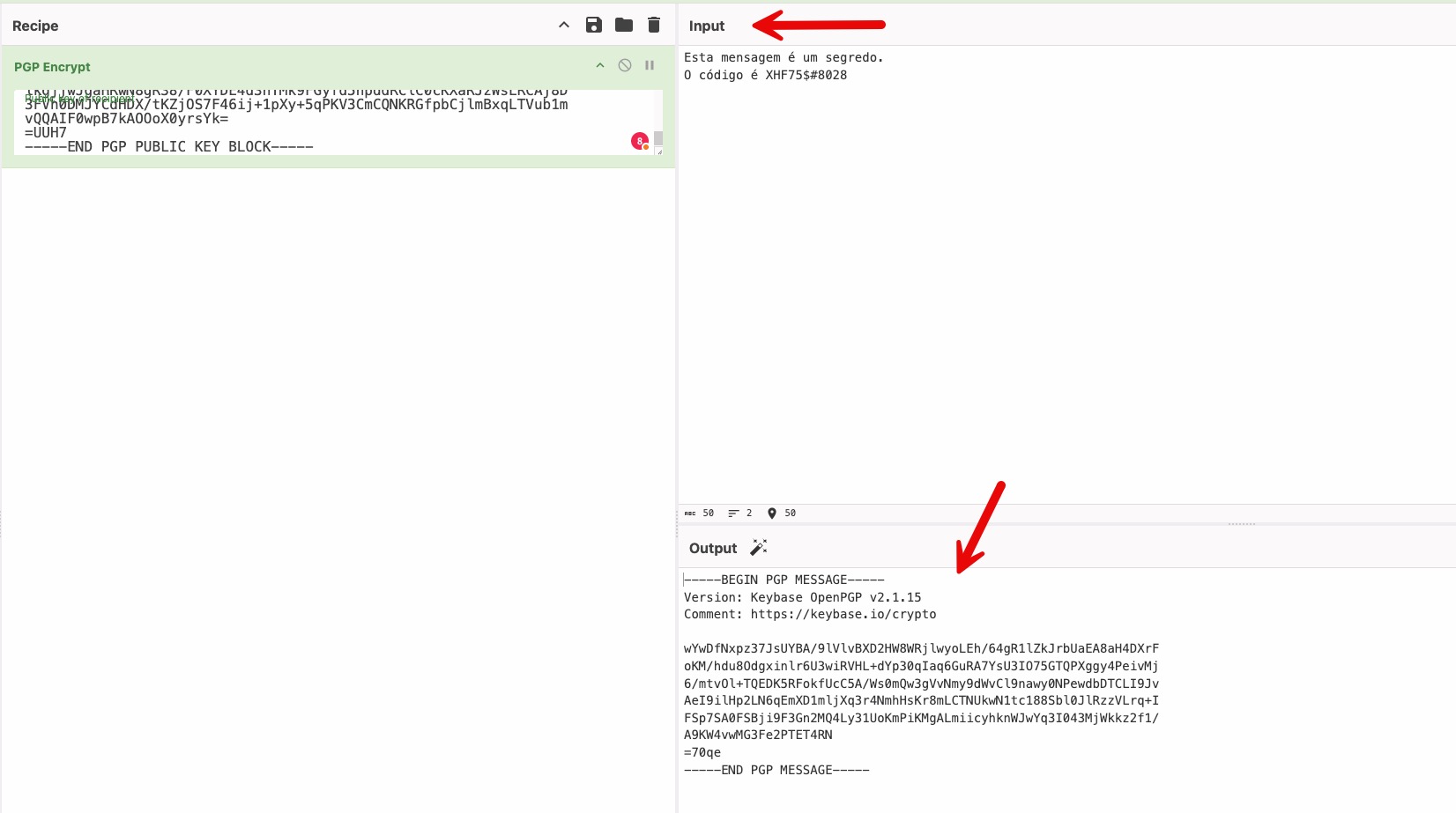This screenshot has height=813, width=1456.
Task: Collapse the Recipe pane with the chevron
Action: (x=564, y=25)
